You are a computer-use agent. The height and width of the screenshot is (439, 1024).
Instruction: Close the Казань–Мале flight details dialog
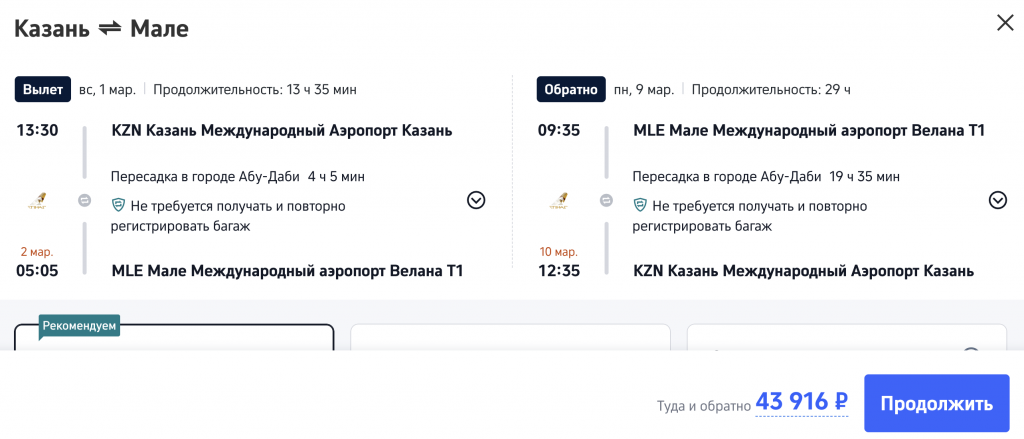[x=1004, y=23]
